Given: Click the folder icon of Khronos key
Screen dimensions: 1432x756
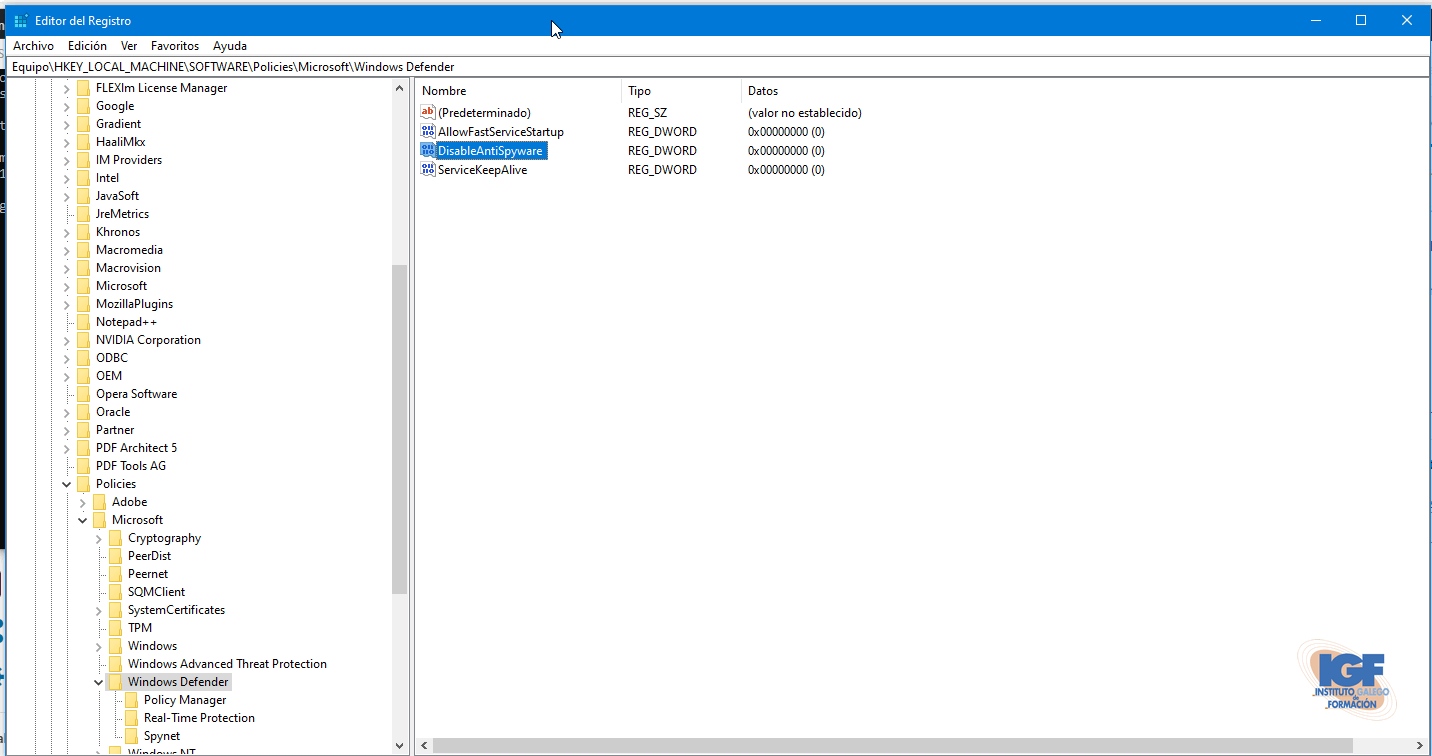Looking at the screenshot, I should (83, 232).
